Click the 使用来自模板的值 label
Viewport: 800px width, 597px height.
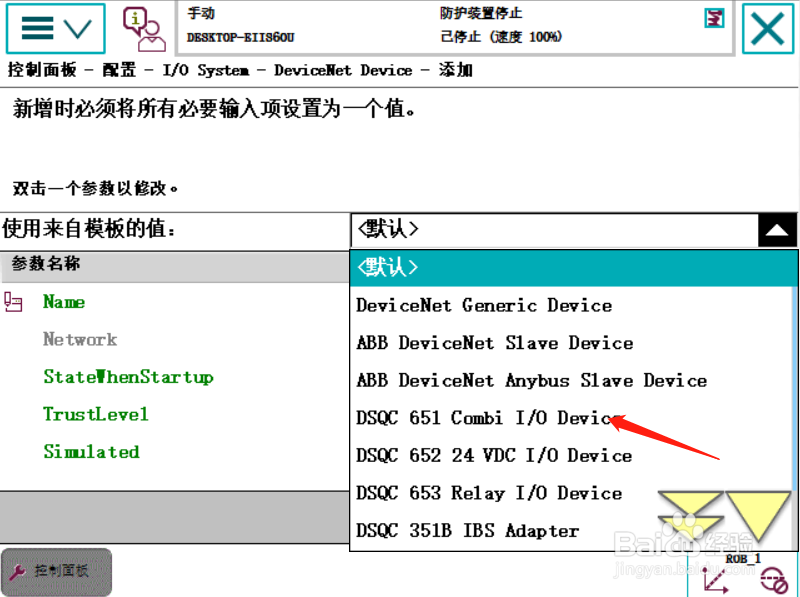88,229
